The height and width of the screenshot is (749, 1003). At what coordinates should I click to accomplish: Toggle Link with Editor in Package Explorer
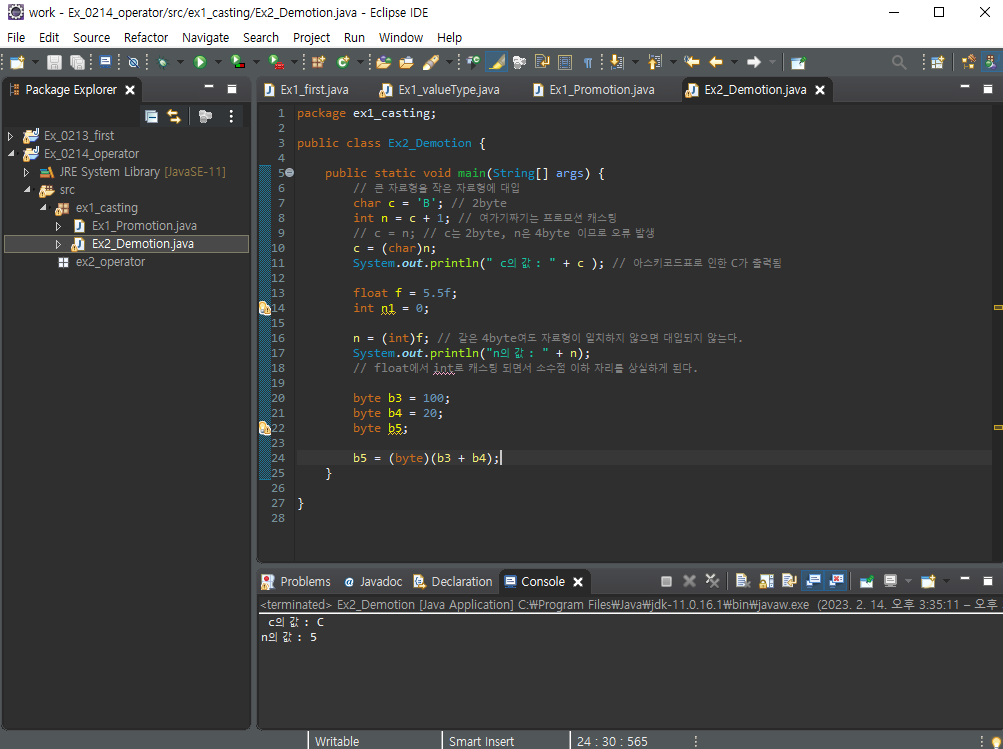(174, 116)
